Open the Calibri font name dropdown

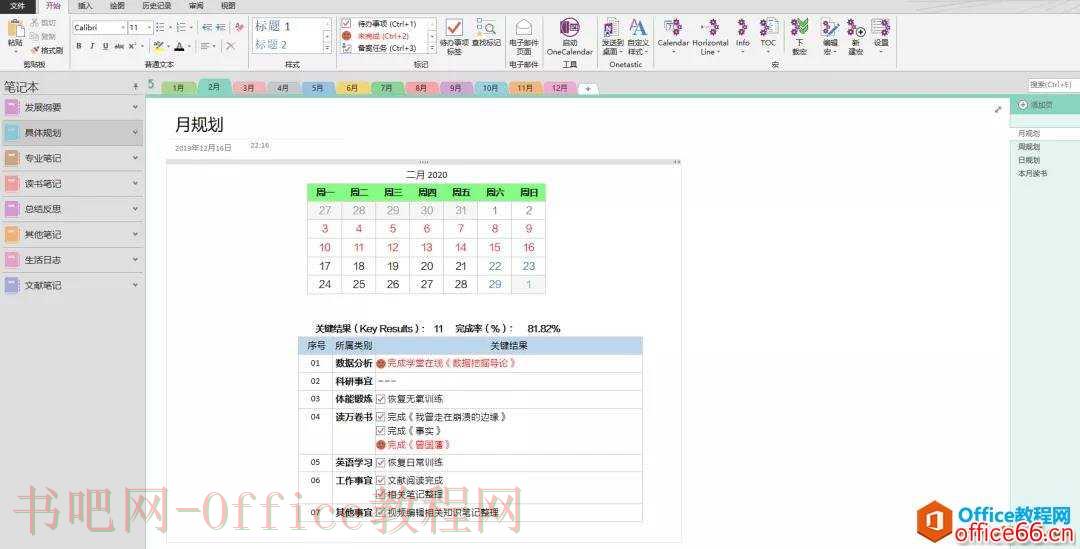(123, 28)
